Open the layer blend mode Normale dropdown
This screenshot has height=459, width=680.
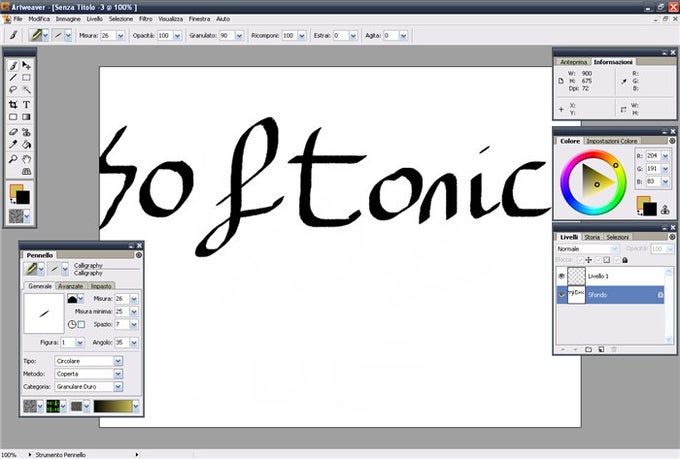click(x=615, y=249)
